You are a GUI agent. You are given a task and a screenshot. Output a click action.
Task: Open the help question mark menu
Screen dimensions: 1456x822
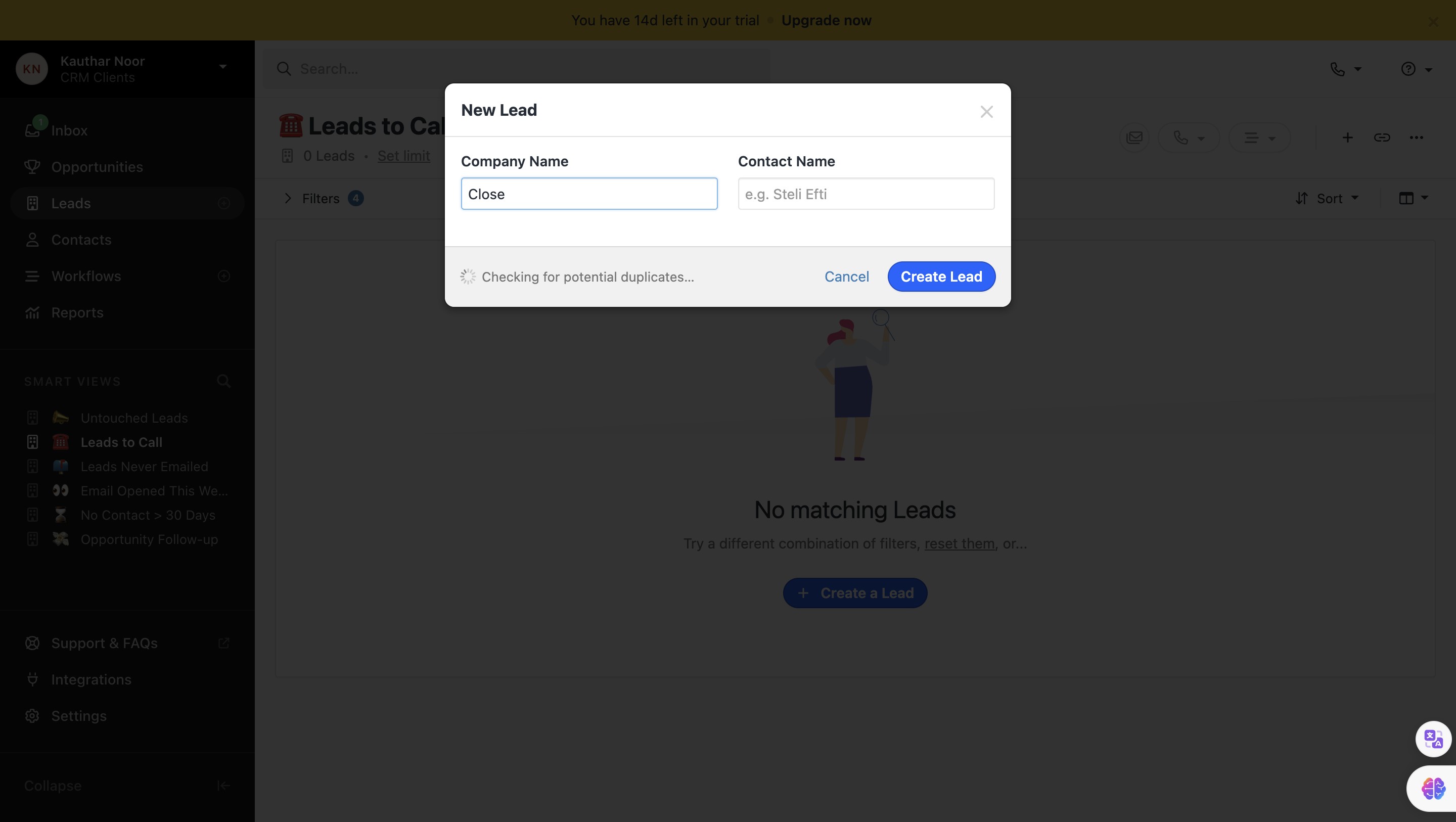point(1416,69)
